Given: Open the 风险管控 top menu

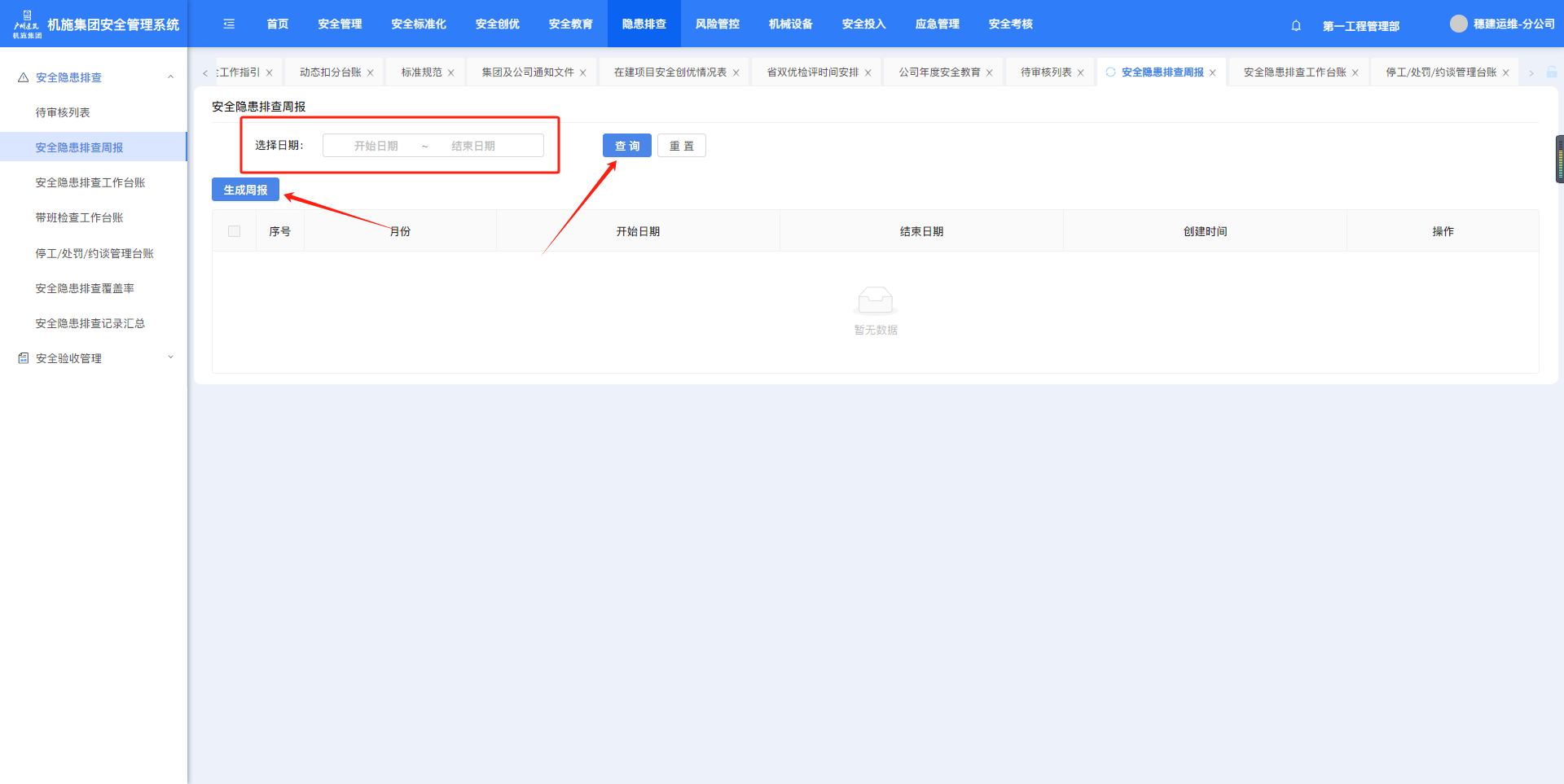Looking at the screenshot, I should coord(717,24).
